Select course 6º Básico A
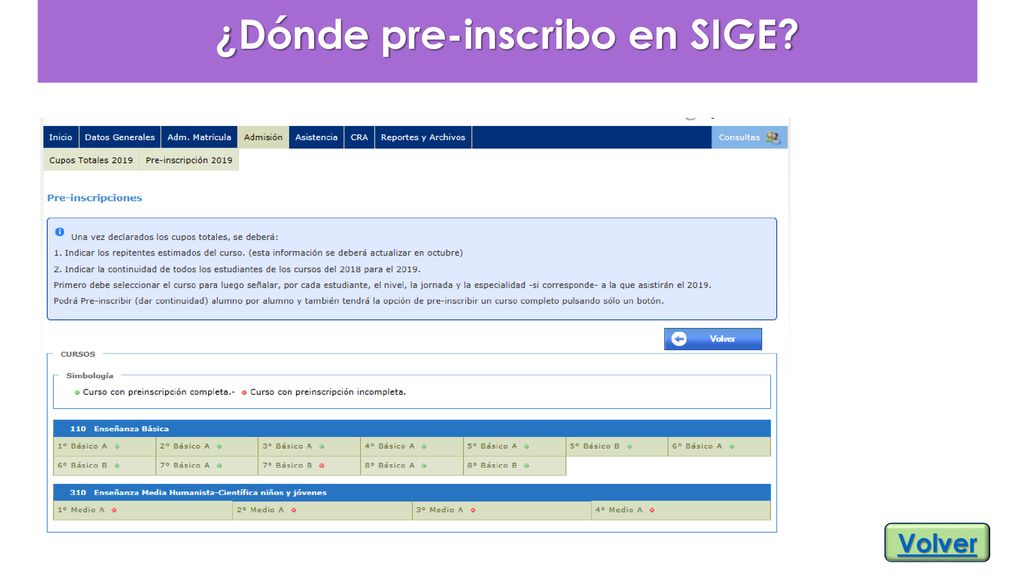This screenshot has height=576, width=1024. coord(720,447)
